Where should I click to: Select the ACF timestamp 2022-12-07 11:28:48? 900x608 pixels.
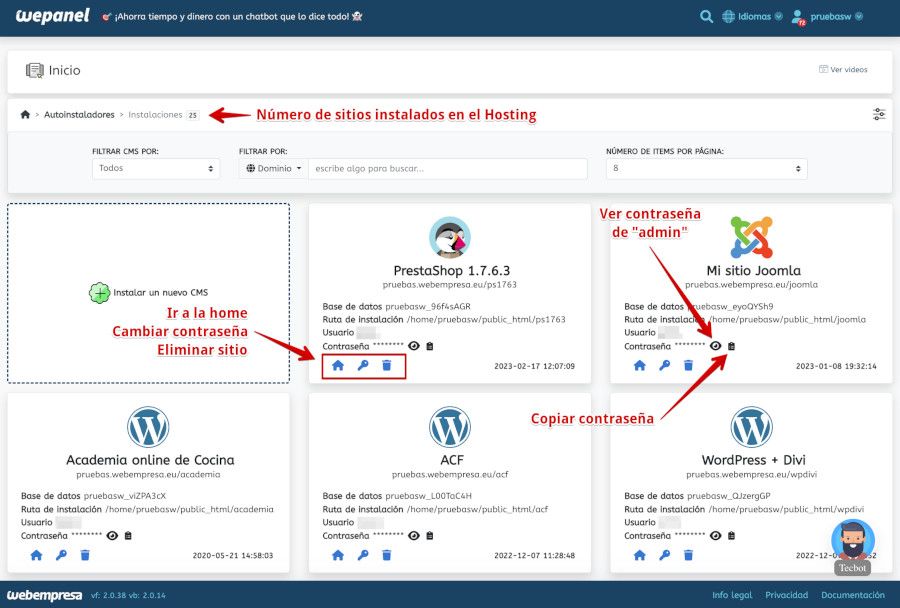tap(534, 555)
